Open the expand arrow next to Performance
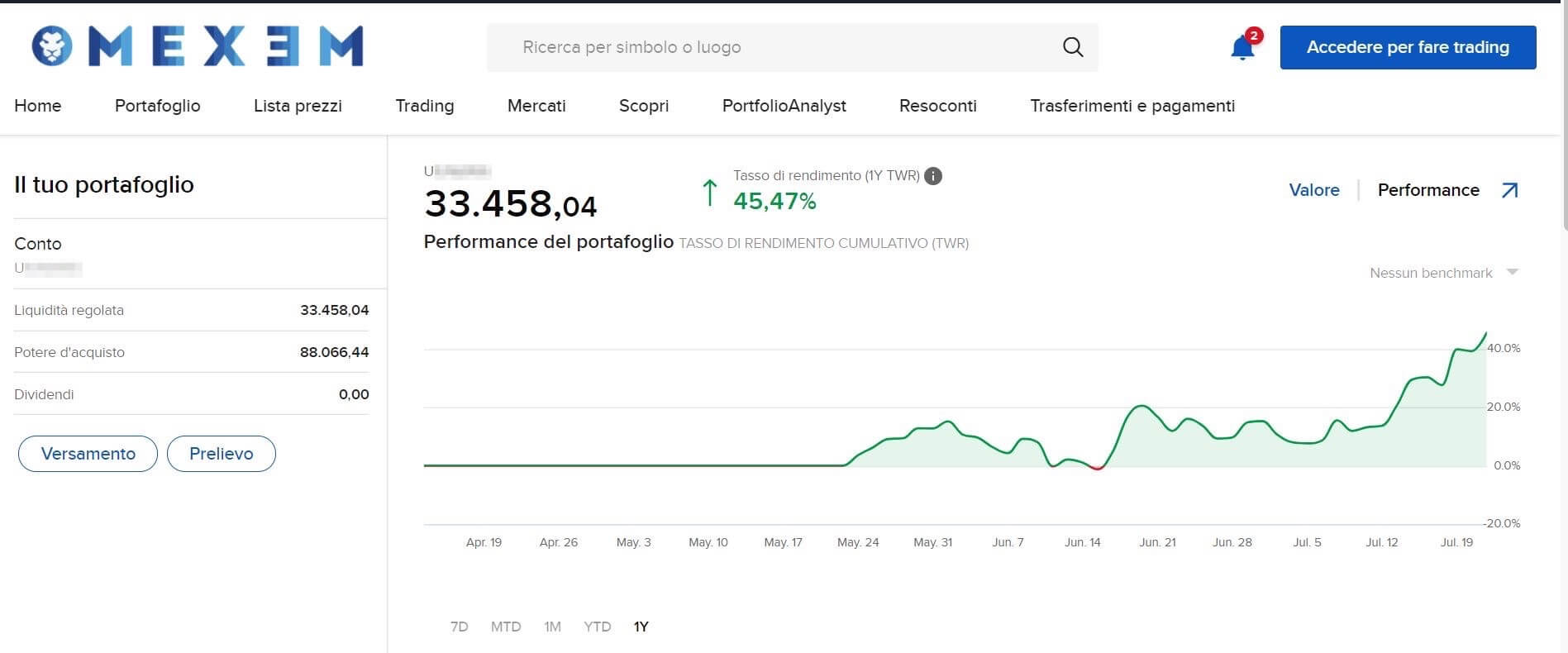1568x653 pixels. tap(1509, 191)
